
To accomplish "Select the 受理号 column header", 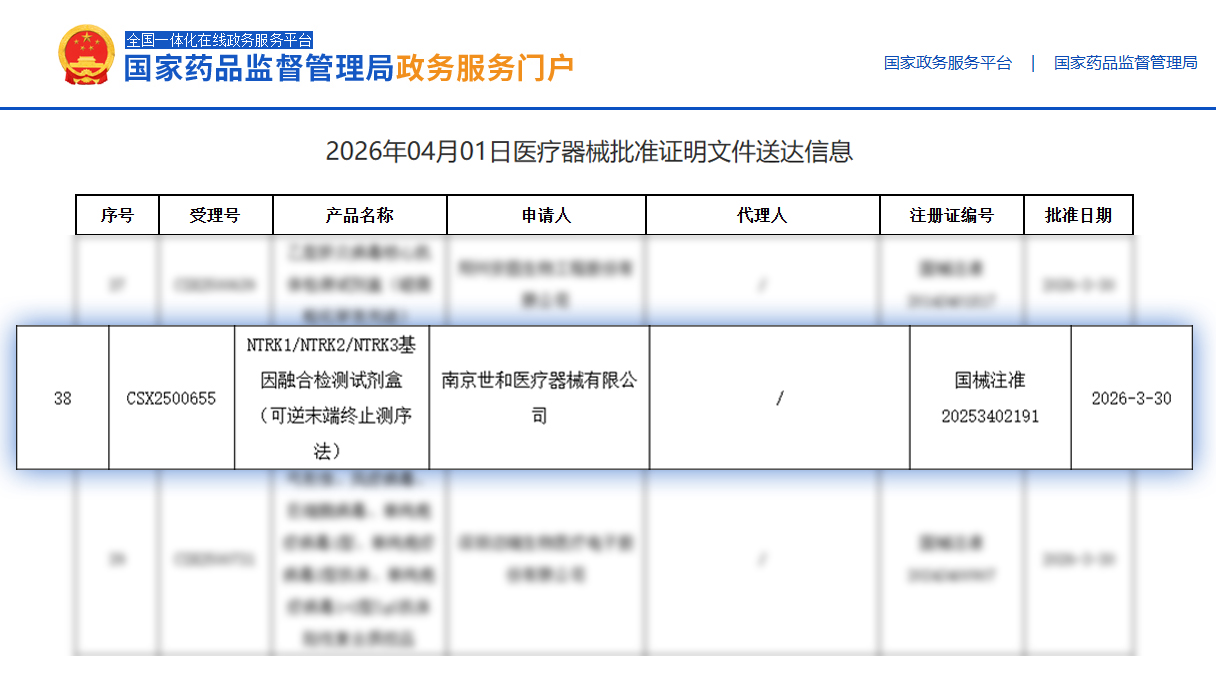I will tap(216, 214).
